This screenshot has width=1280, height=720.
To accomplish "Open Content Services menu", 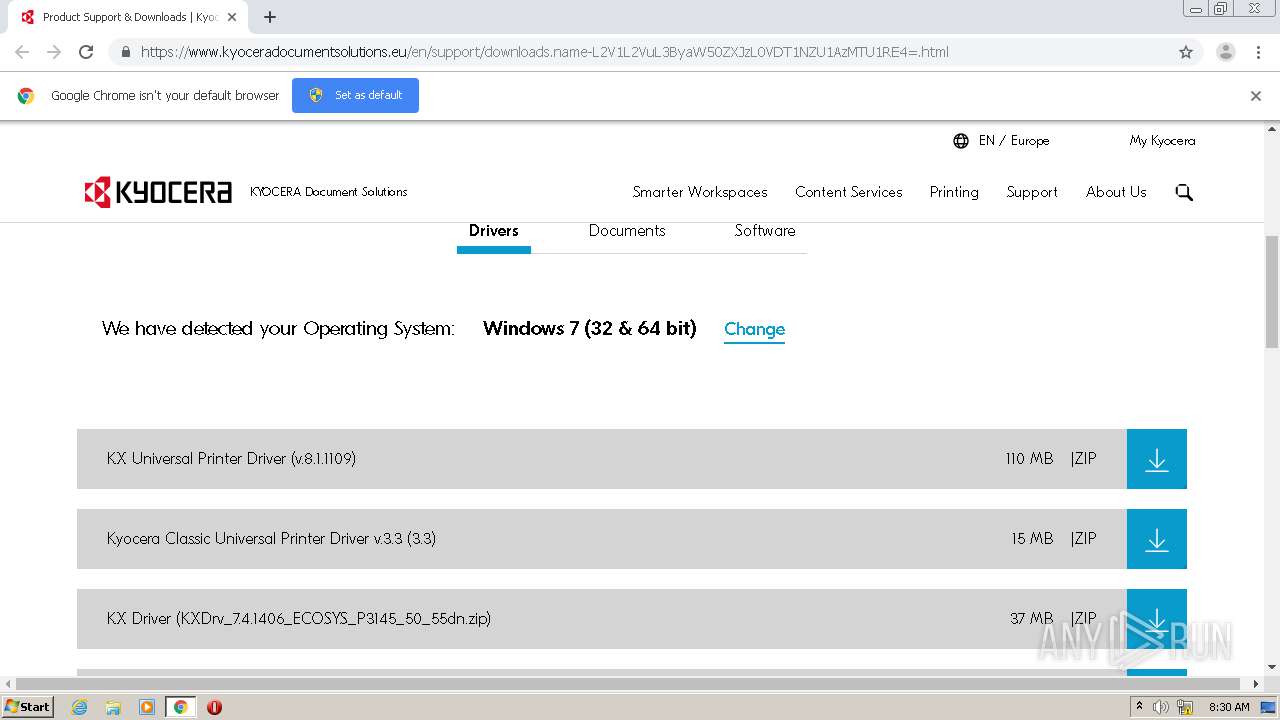I will [849, 192].
